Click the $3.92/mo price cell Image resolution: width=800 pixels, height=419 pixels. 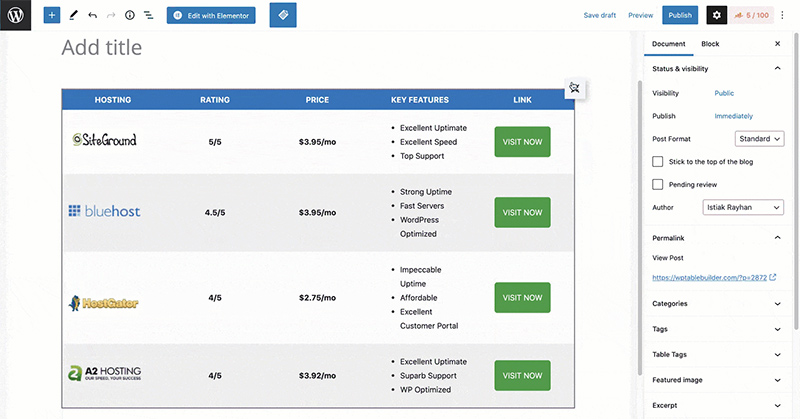[x=317, y=376]
